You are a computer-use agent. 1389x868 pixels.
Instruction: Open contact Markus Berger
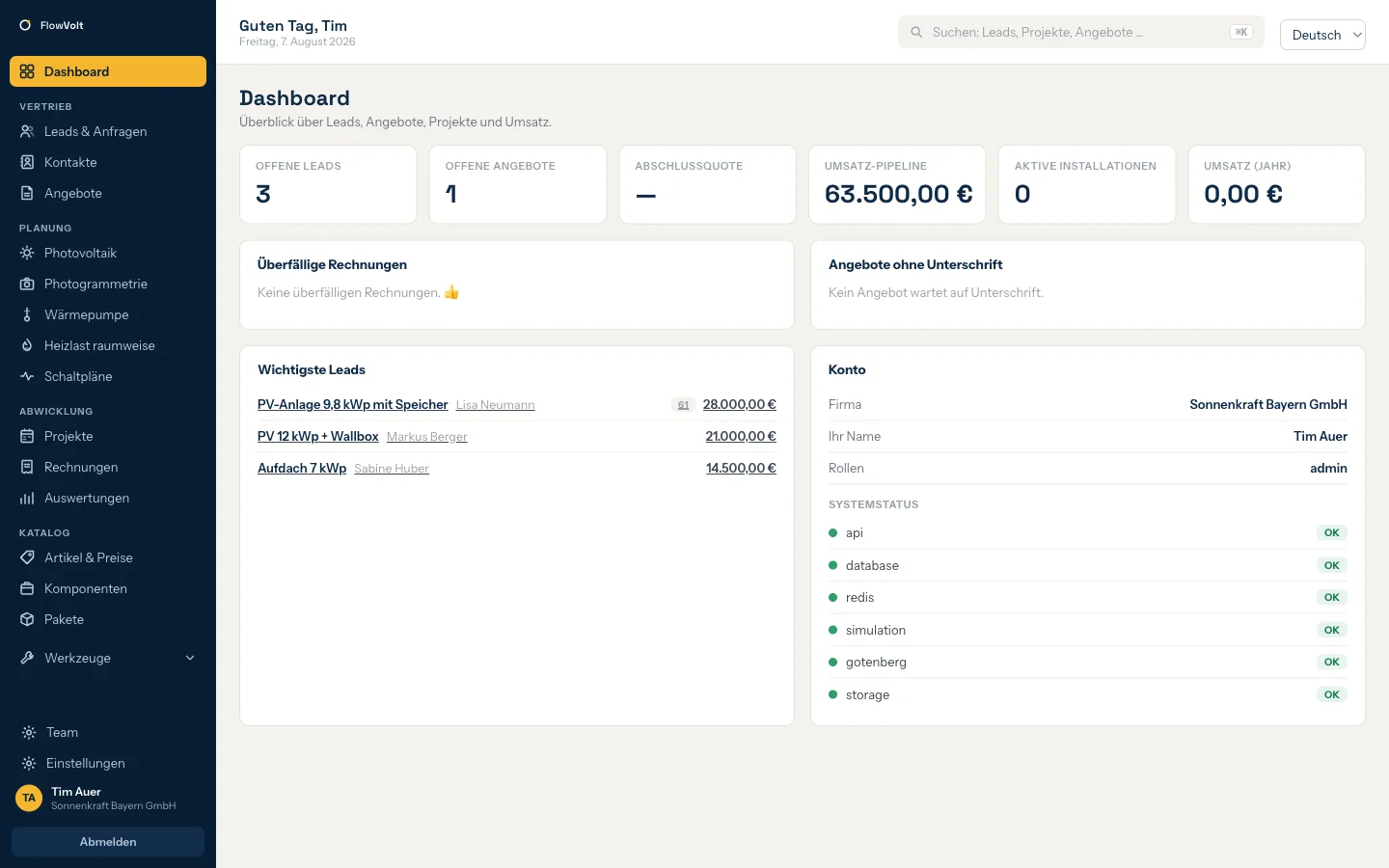(427, 437)
